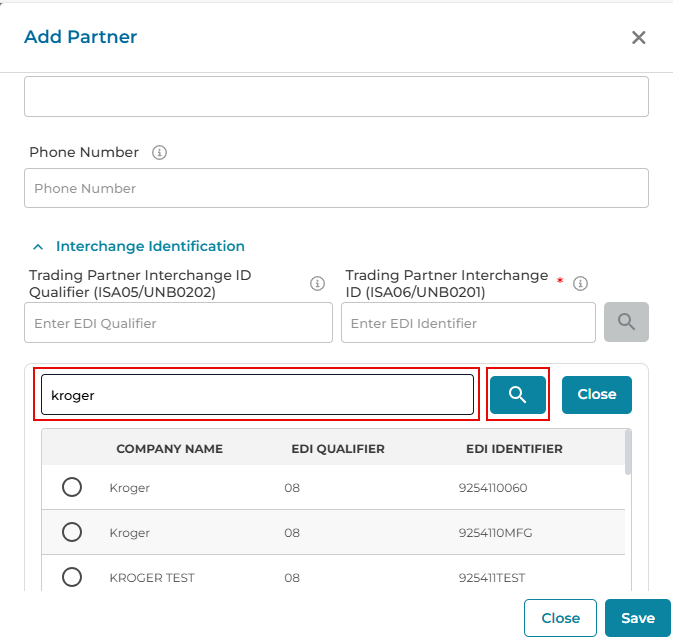Close the Add Partner dialog with X

point(638,37)
